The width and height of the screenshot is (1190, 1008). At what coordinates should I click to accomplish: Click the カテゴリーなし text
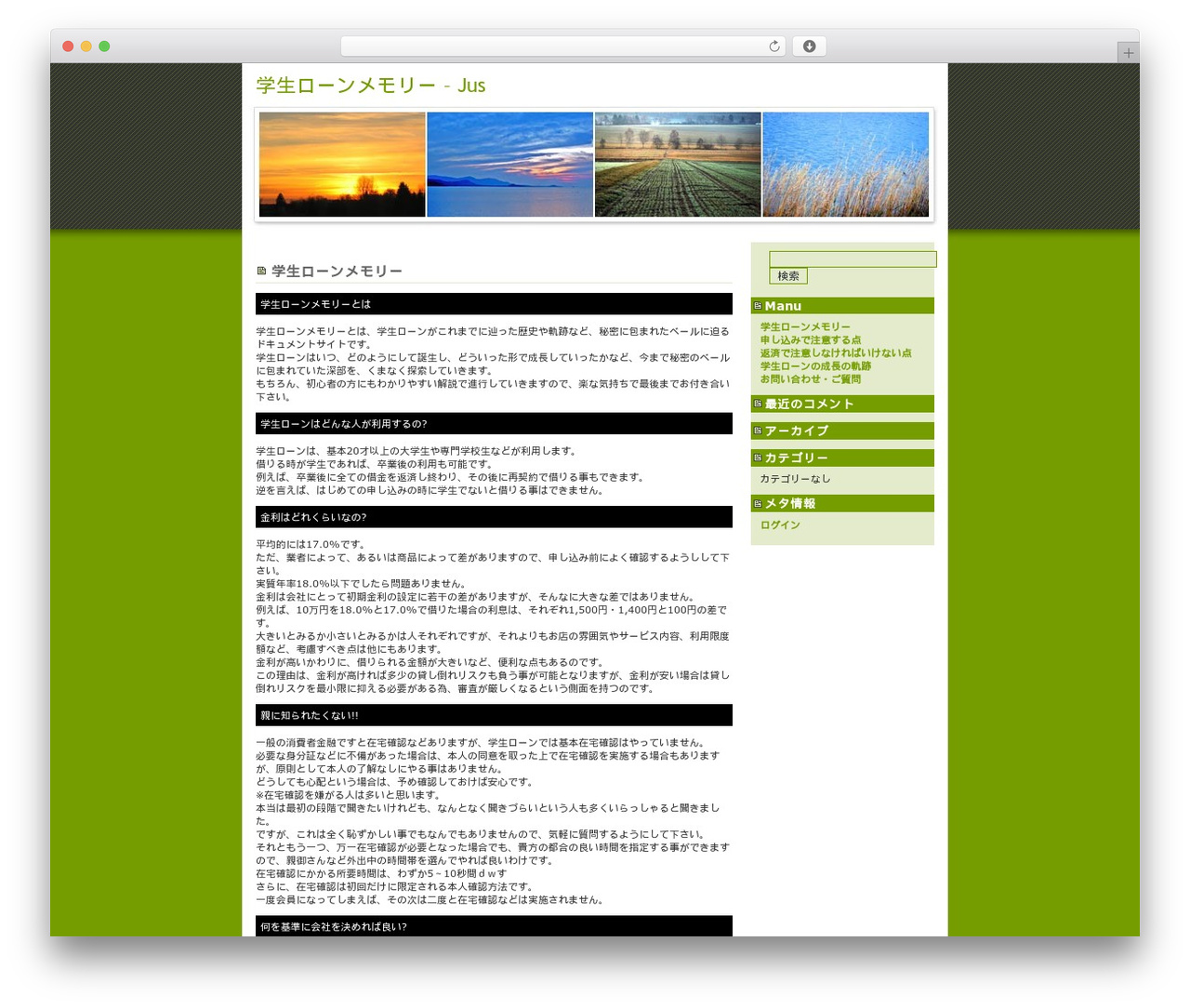796,479
